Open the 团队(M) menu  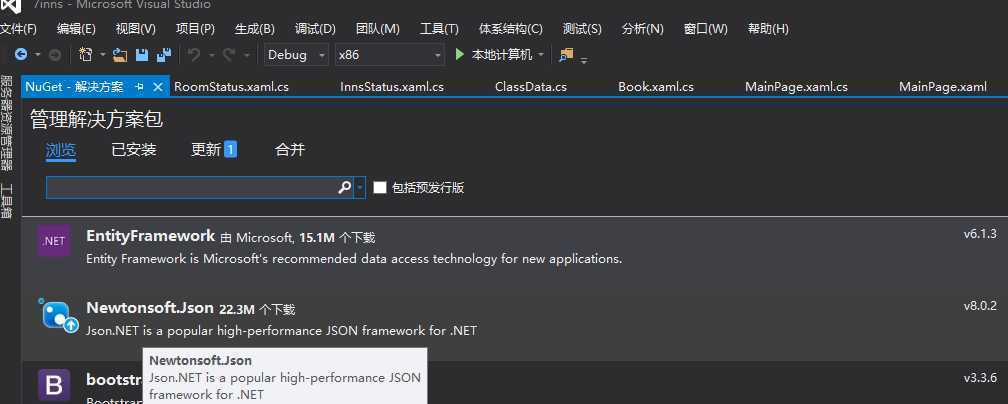point(377,29)
